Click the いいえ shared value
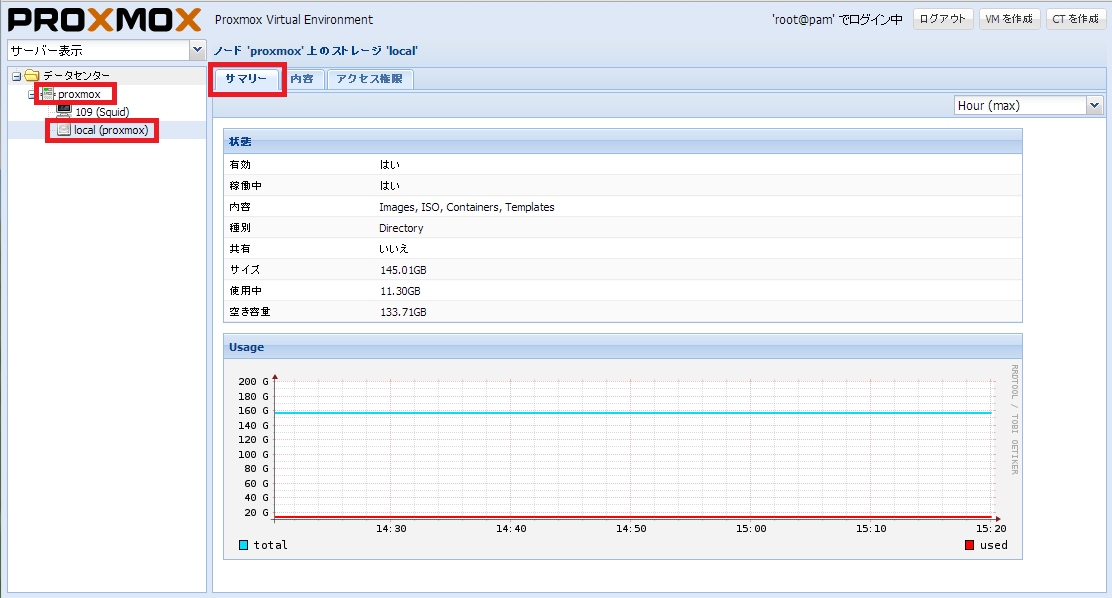The height and width of the screenshot is (598, 1112). [394, 249]
